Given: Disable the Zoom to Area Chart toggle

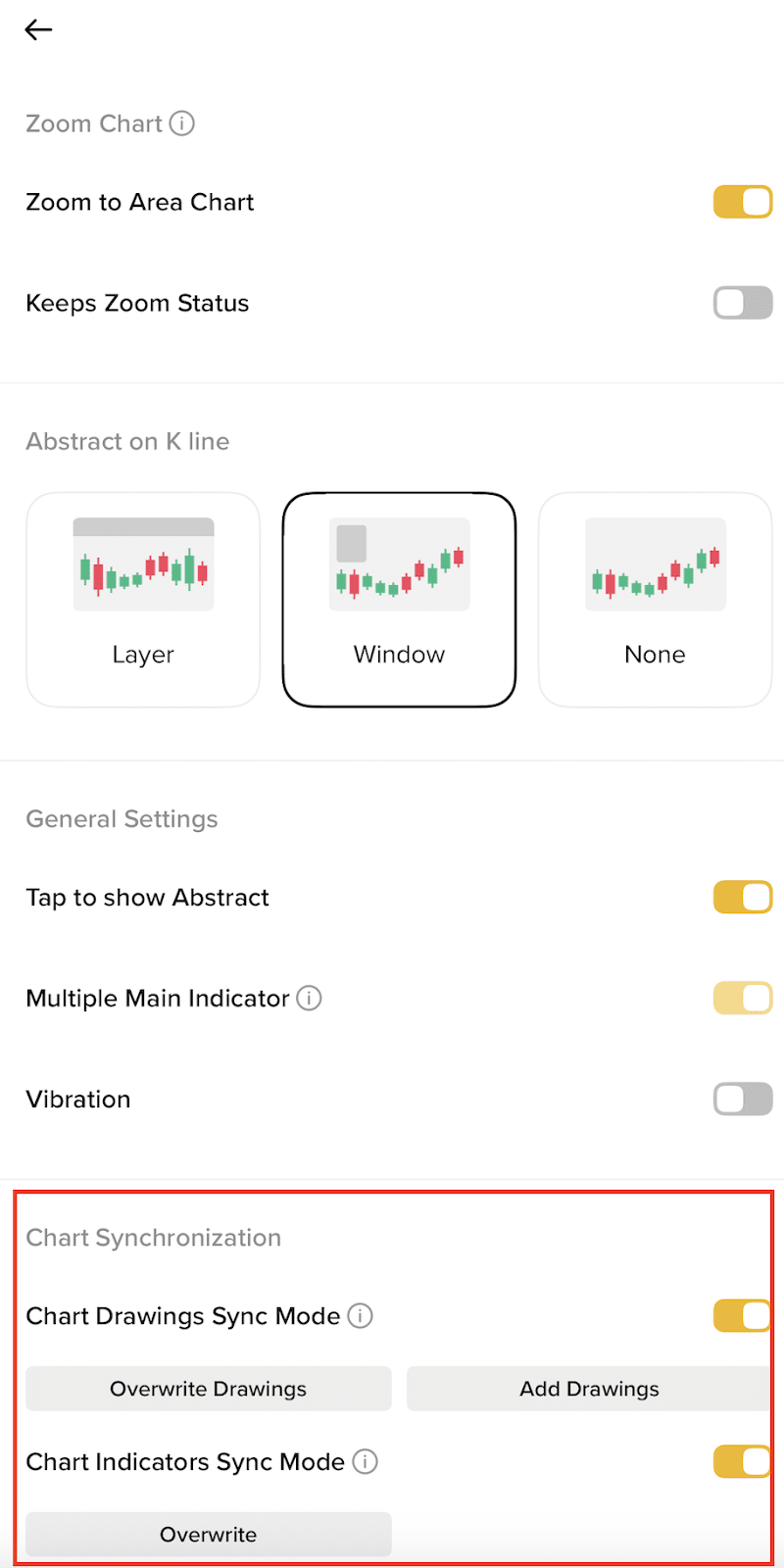Looking at the screenshot, I should pos(743,203).
